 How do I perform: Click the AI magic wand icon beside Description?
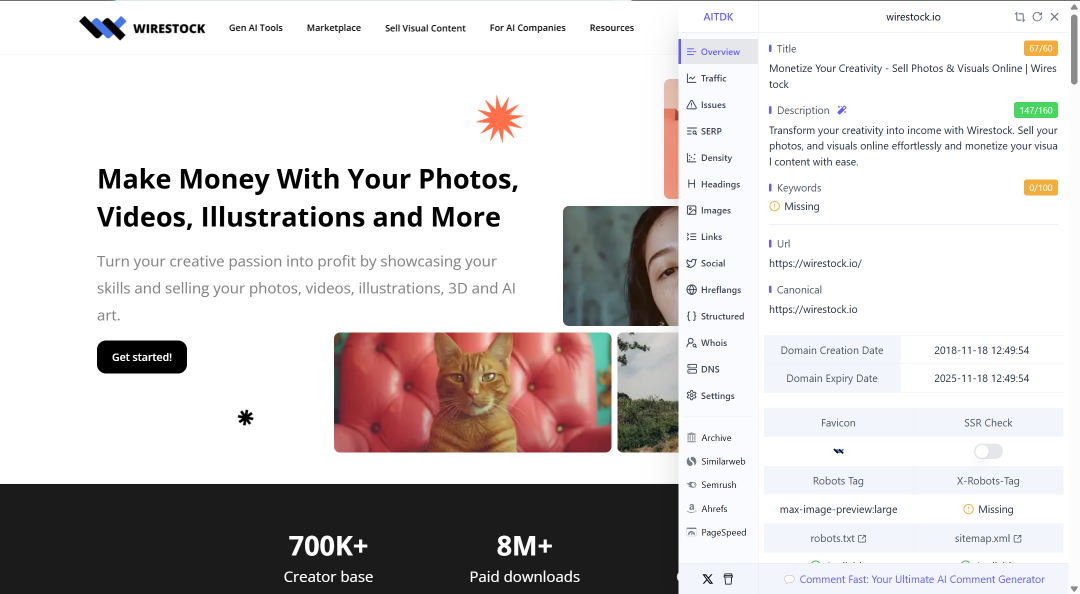pyautogui.click(x=842, y=110)
